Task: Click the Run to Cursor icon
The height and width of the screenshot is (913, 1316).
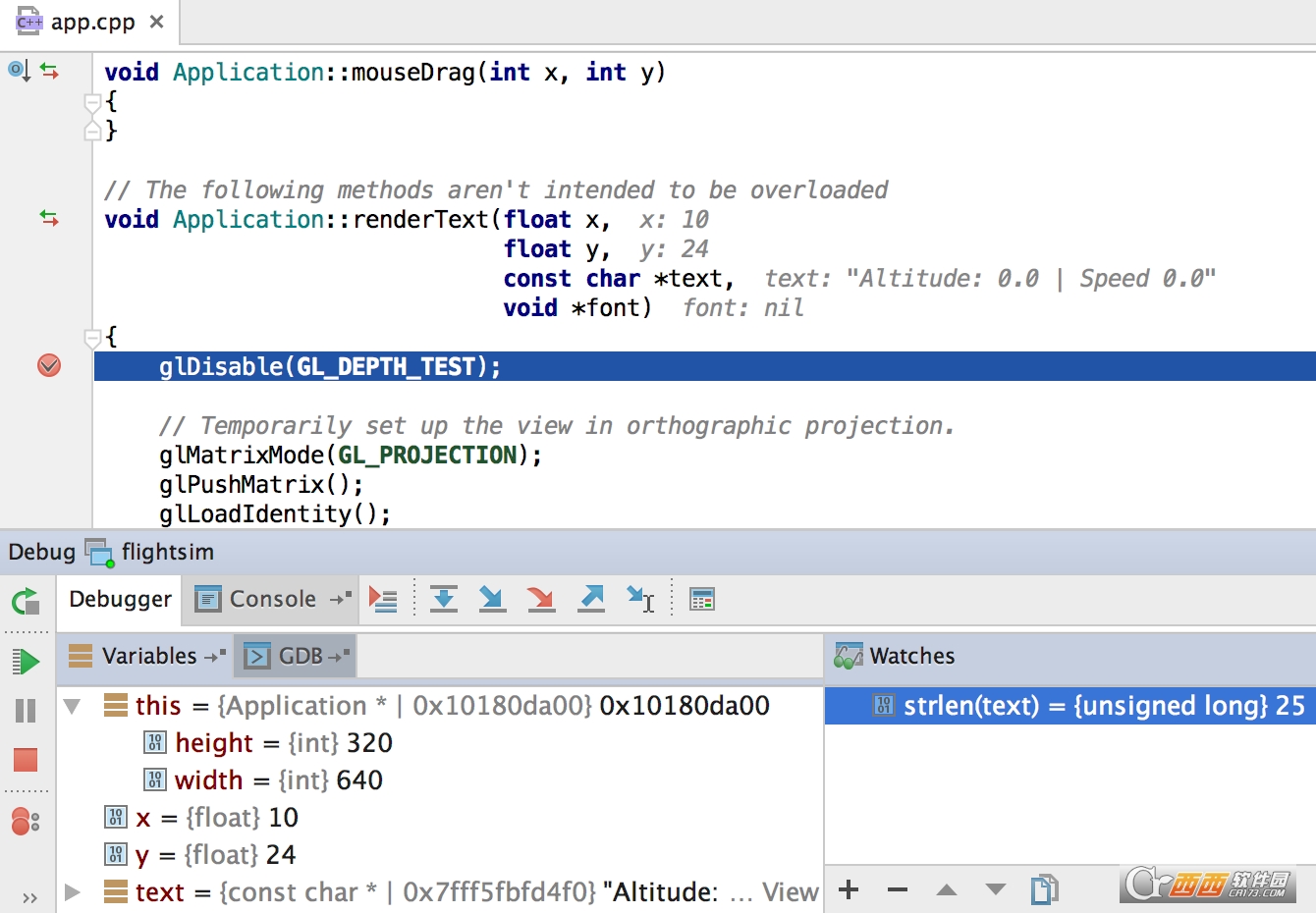Action: [640, 599]
